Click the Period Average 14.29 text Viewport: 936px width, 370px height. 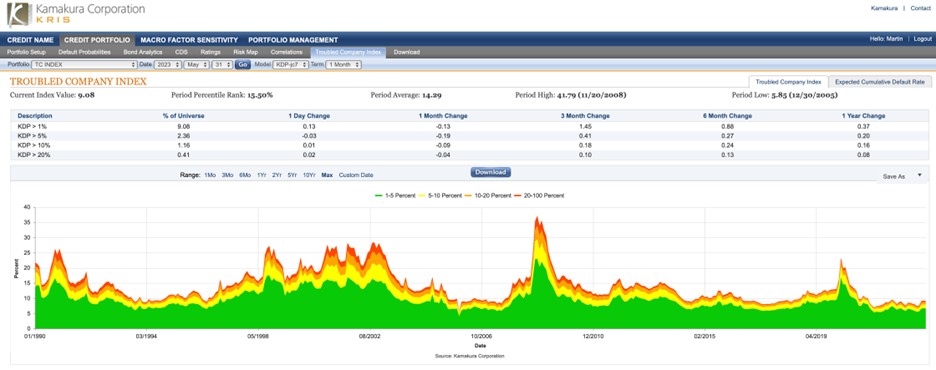point(406,95)
